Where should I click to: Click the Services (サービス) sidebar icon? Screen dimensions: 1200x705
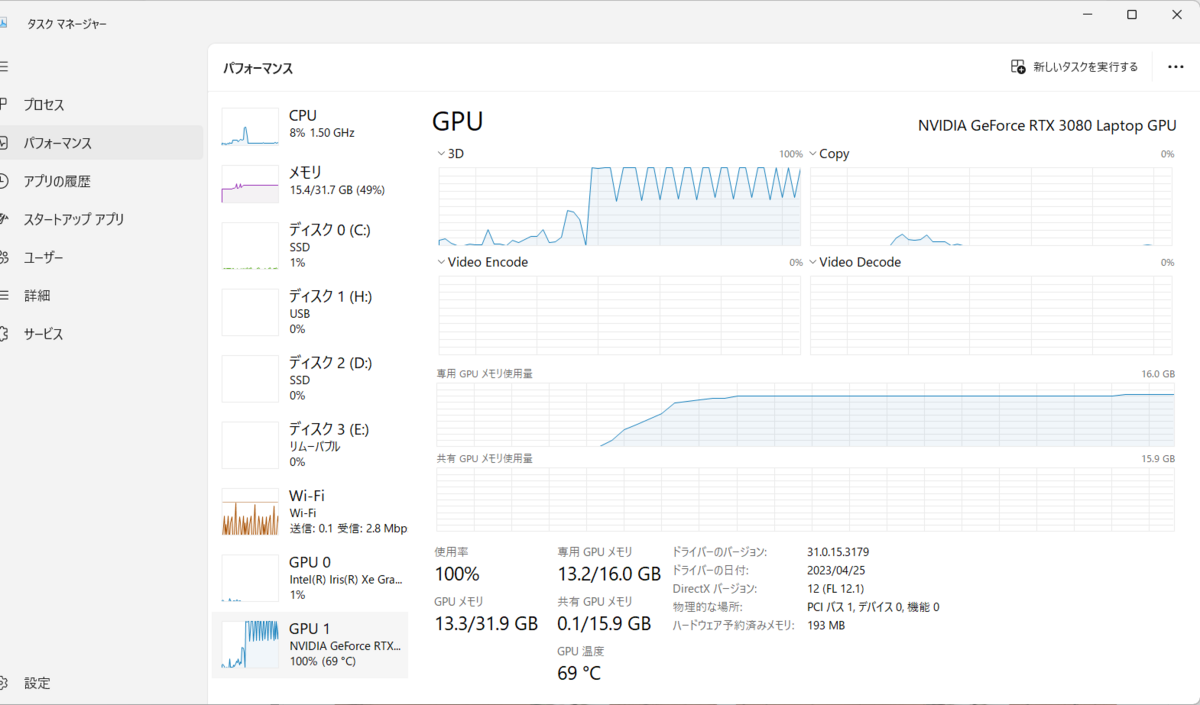tap(3, 333)
